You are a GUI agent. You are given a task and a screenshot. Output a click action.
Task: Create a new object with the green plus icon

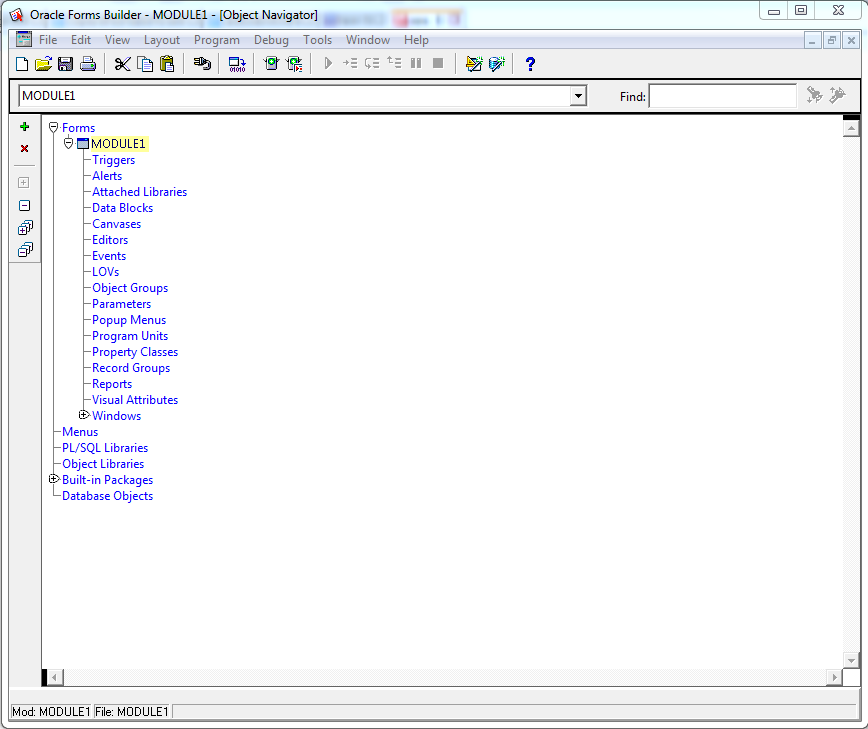[x=24, y=127]
